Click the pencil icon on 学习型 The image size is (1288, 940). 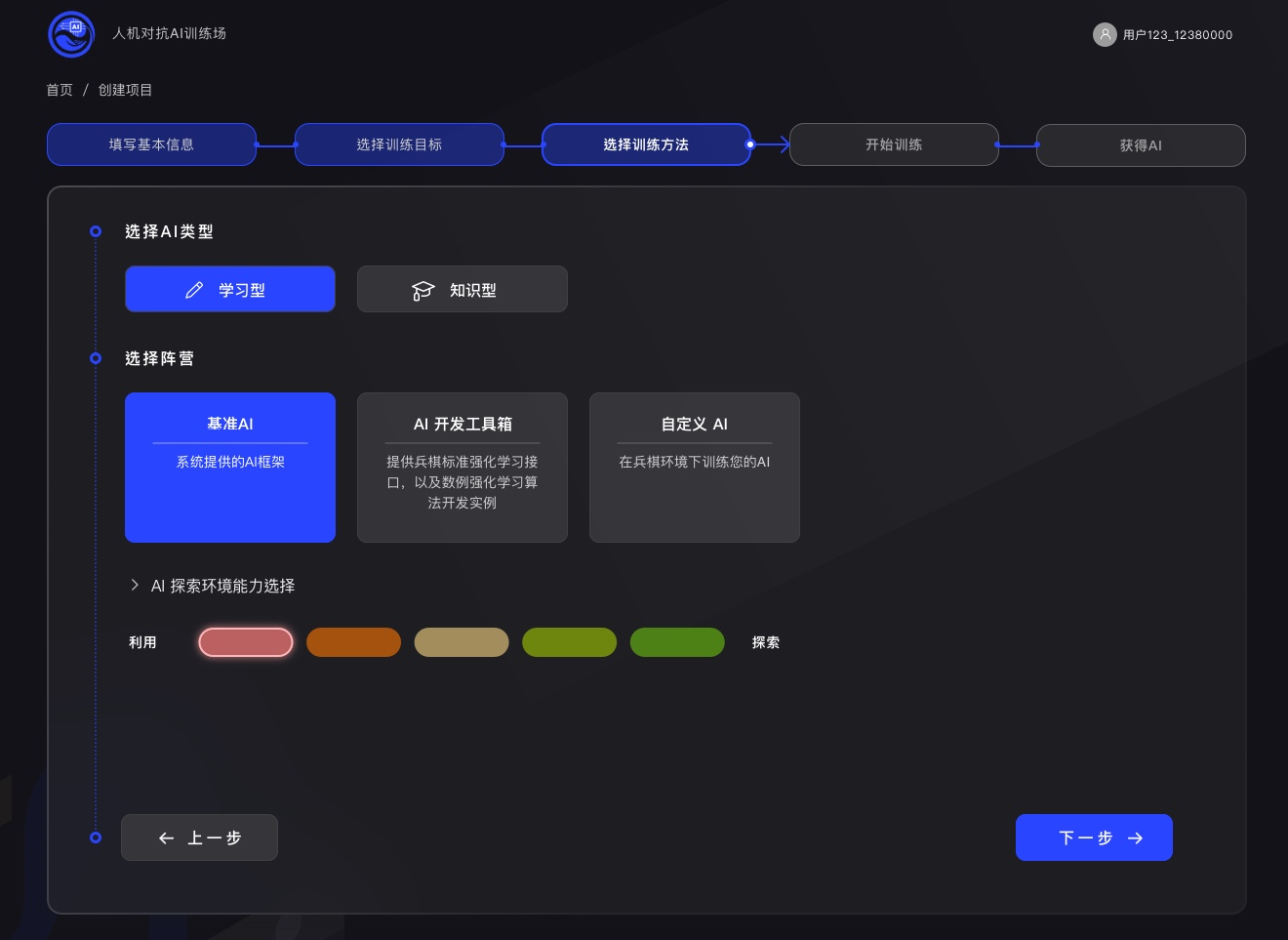tap(194, 289)
